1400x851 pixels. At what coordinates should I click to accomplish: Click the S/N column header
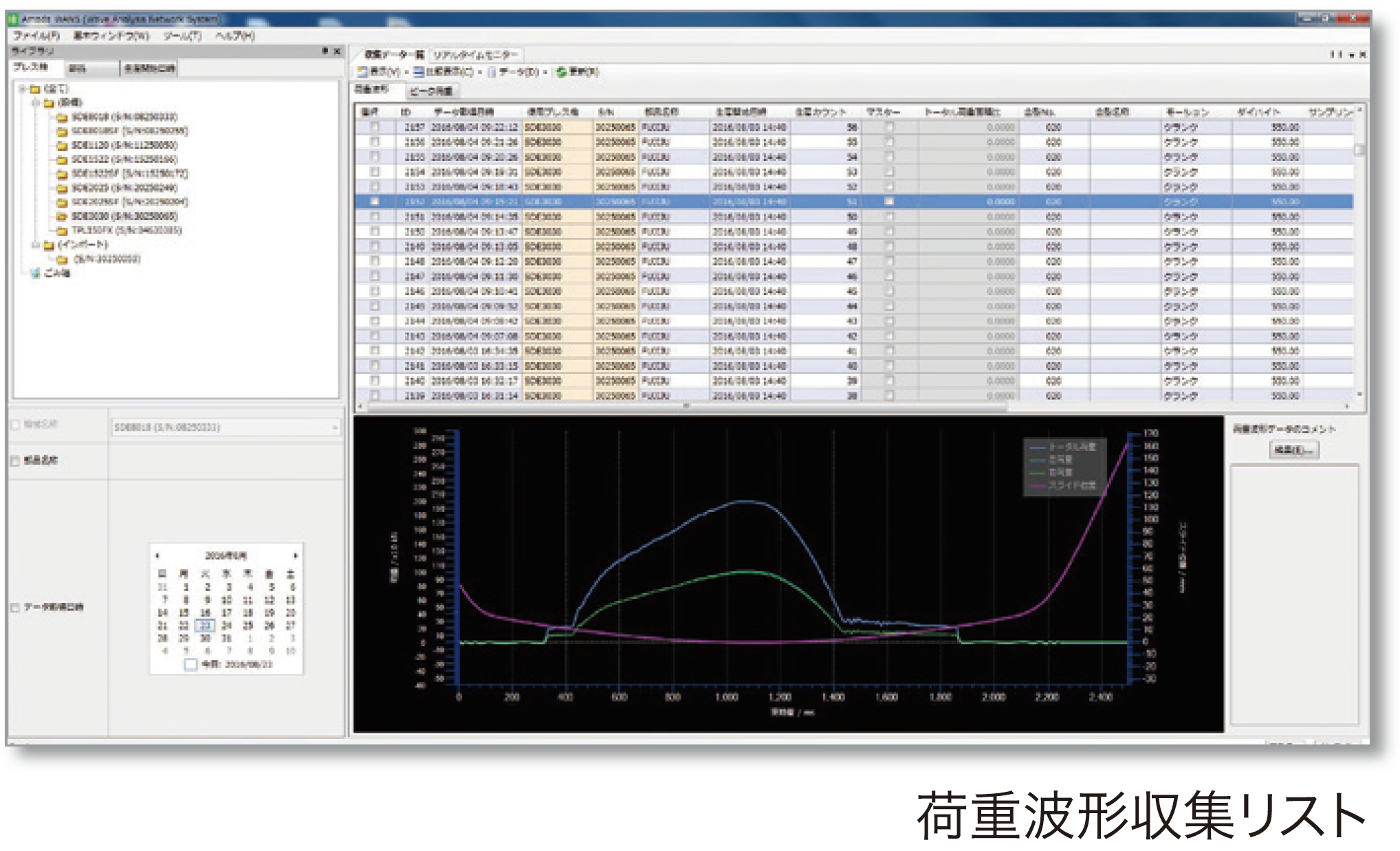(604, 112)
